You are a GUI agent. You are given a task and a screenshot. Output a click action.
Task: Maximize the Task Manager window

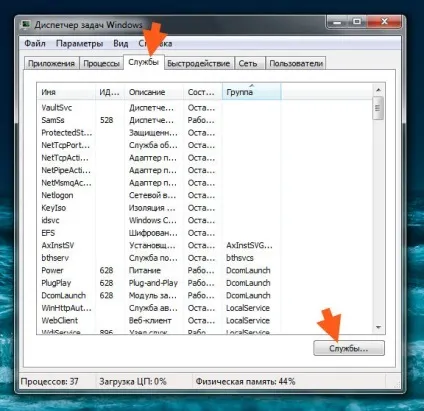(x=357, y=22)
